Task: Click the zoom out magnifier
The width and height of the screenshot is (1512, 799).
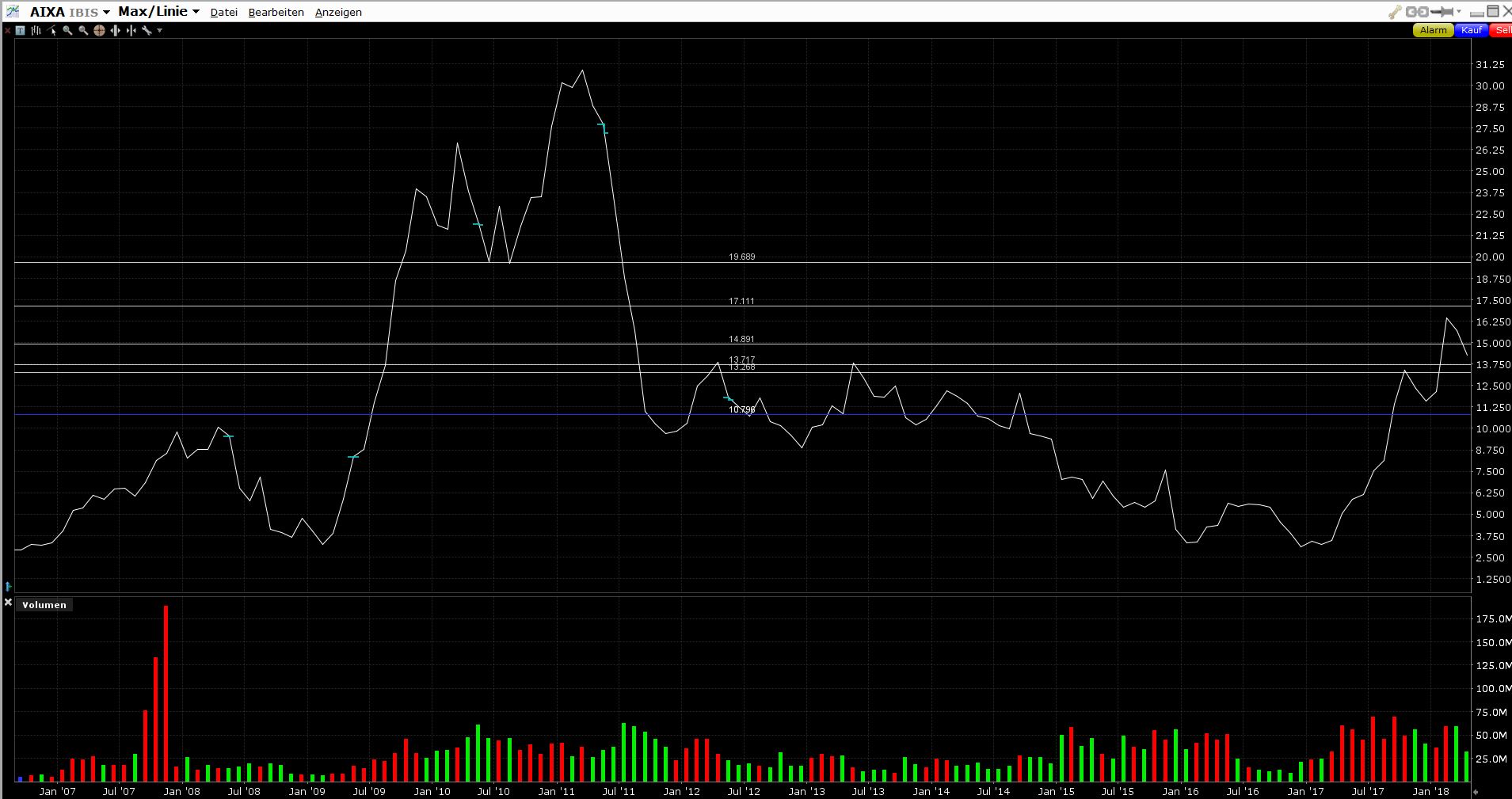Action: coord(83,31)
